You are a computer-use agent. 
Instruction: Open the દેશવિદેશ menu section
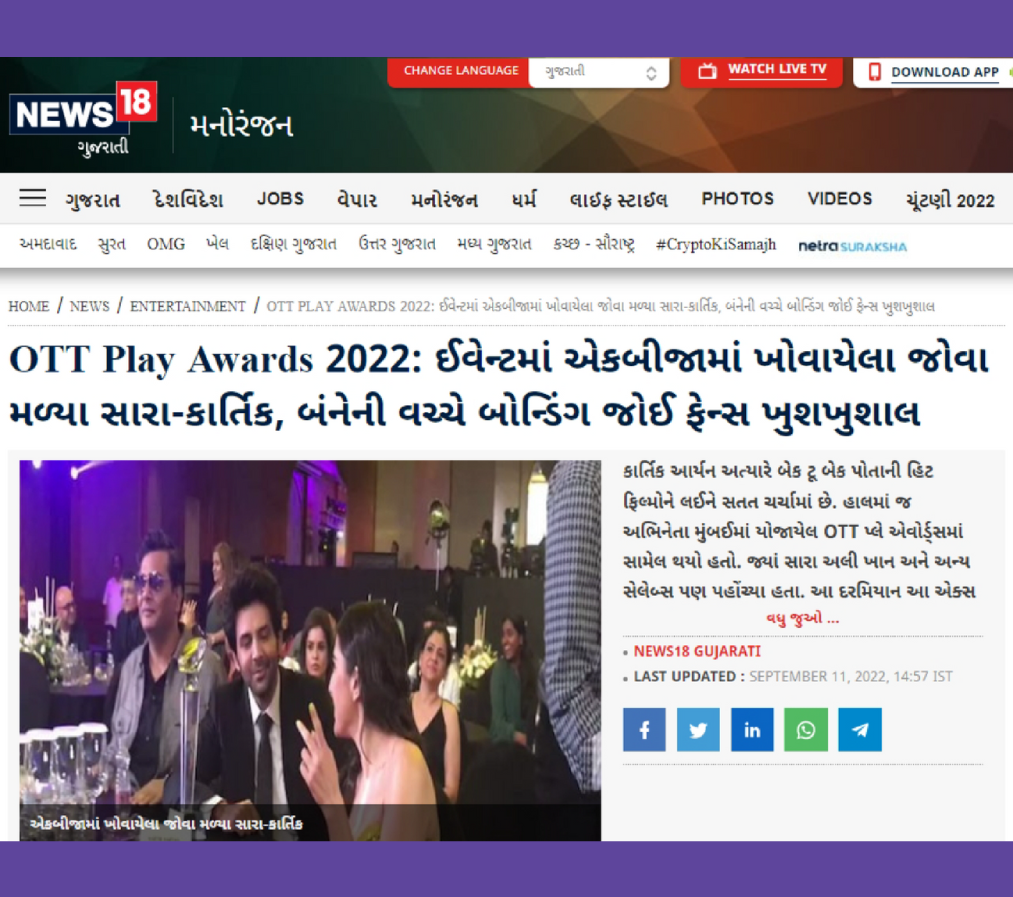pos(188,199)
